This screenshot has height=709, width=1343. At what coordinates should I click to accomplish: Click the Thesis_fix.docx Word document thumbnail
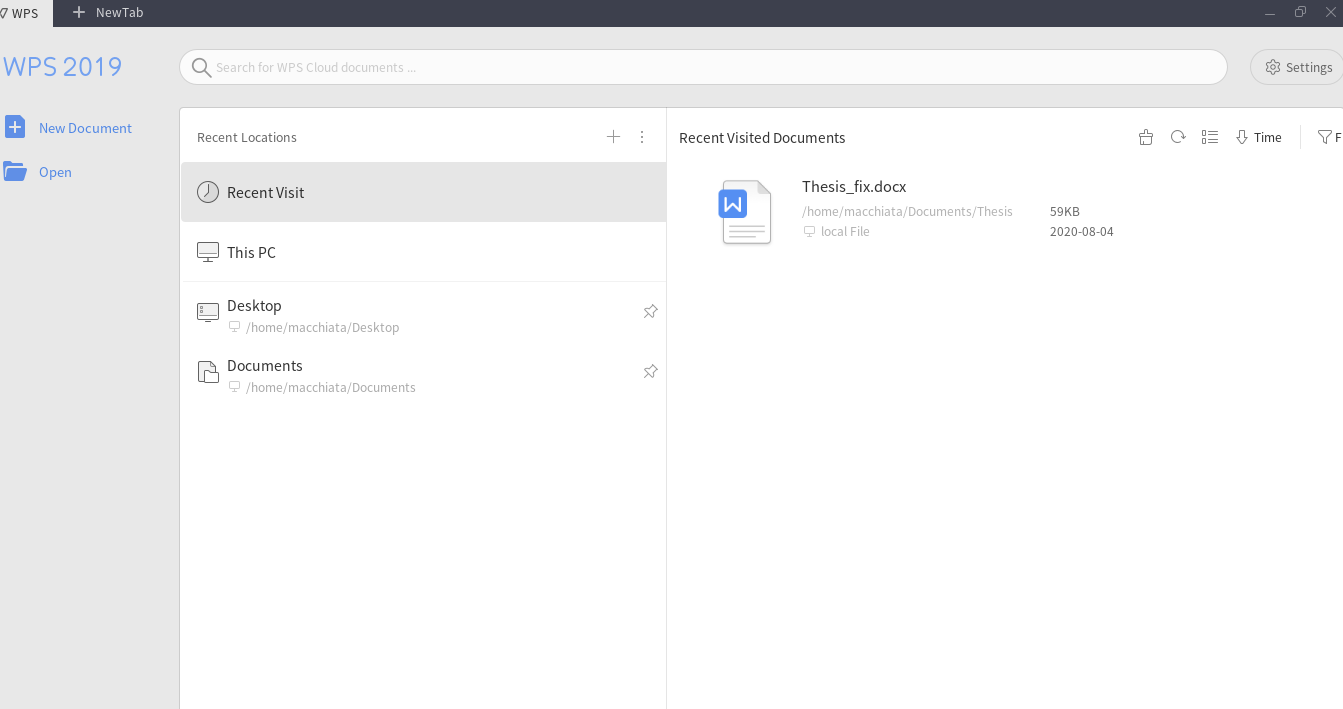pos(745,212)
